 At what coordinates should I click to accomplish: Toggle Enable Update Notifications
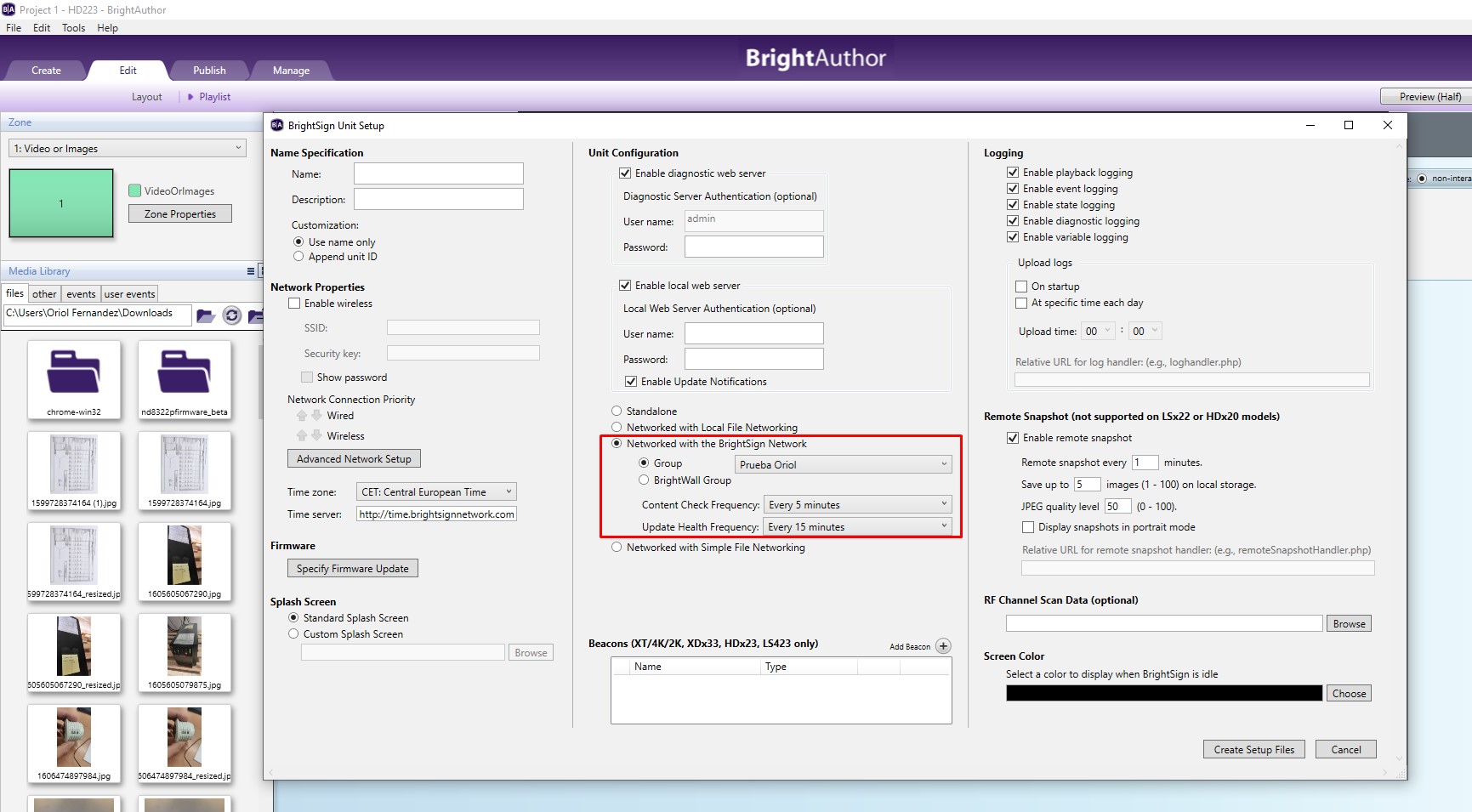click(631, 382)
